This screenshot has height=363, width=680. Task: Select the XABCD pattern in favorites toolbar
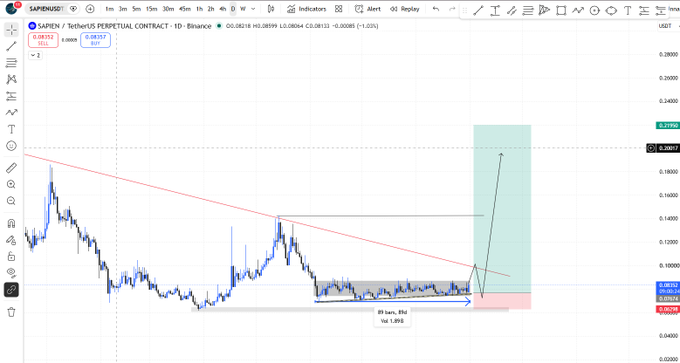click(x=544, y=10)
